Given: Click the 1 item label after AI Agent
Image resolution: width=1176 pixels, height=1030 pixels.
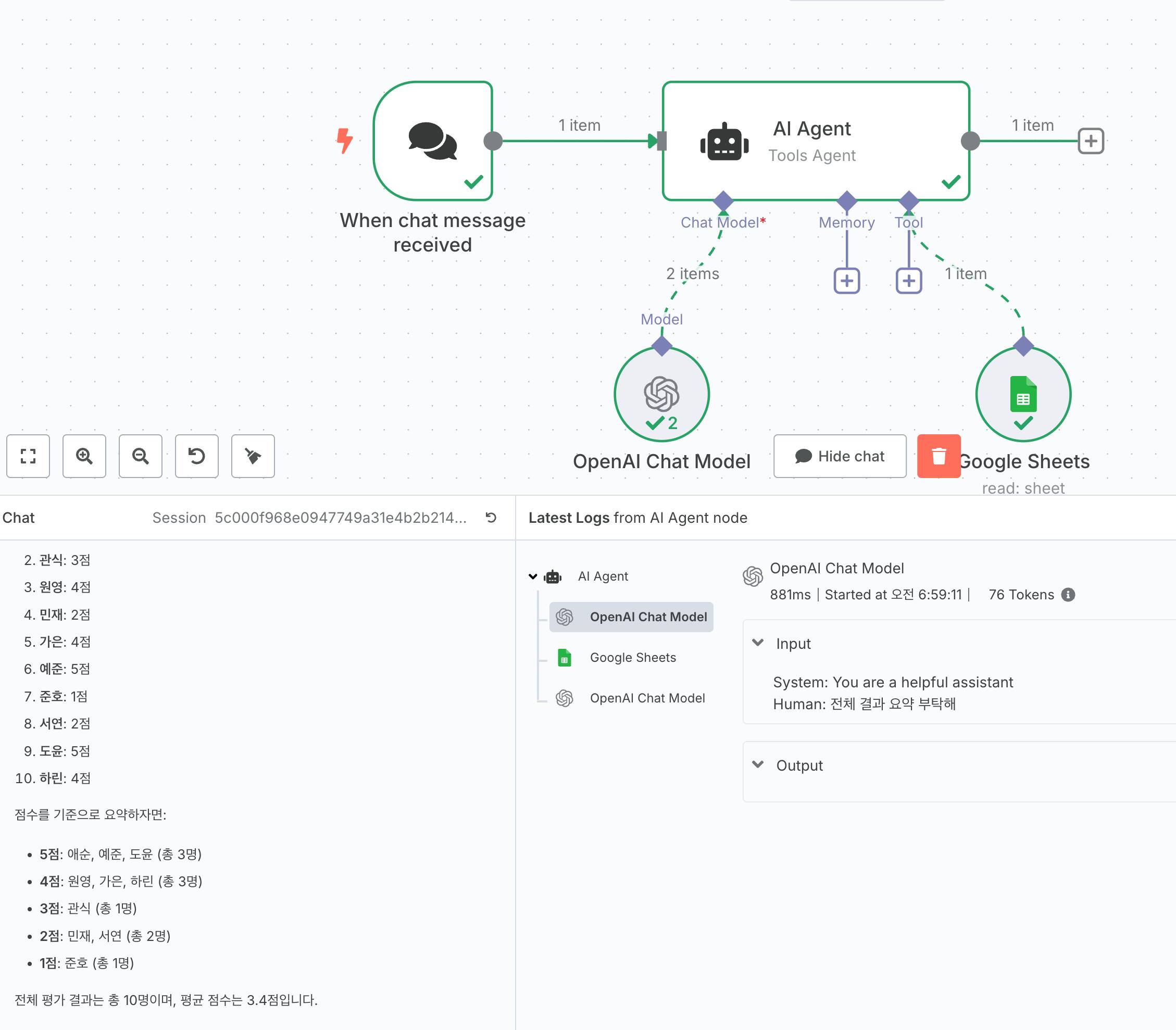Looking at the screenshot, I should [x=1032, y=125].
